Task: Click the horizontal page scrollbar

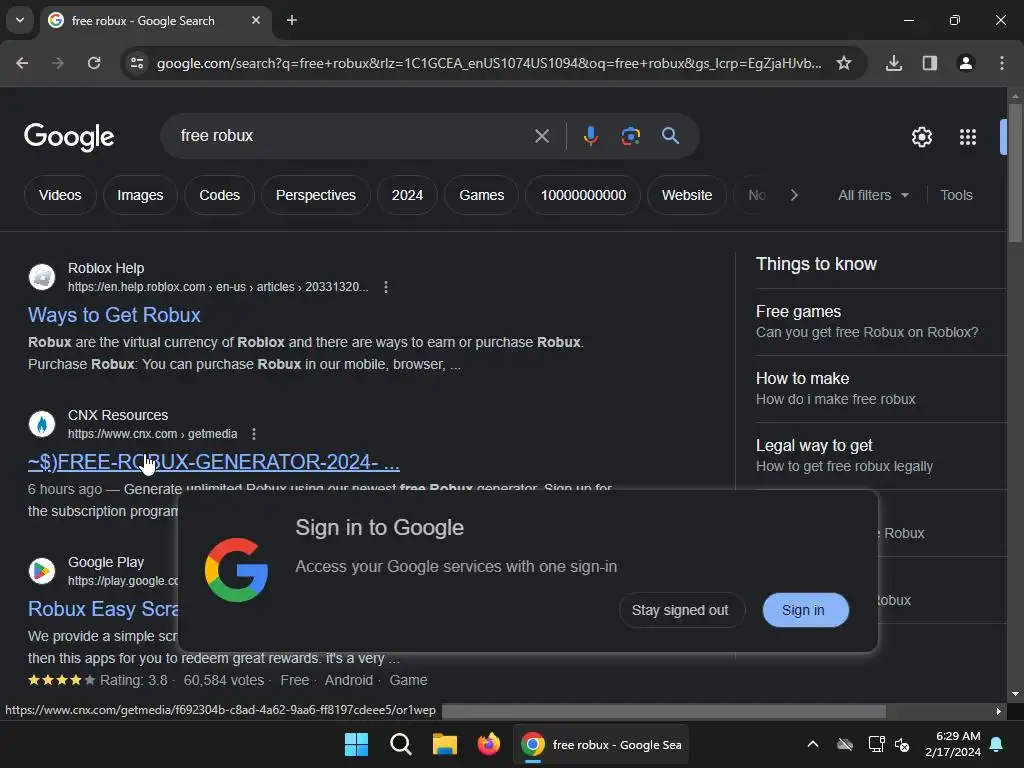Action: coord(664,711)
